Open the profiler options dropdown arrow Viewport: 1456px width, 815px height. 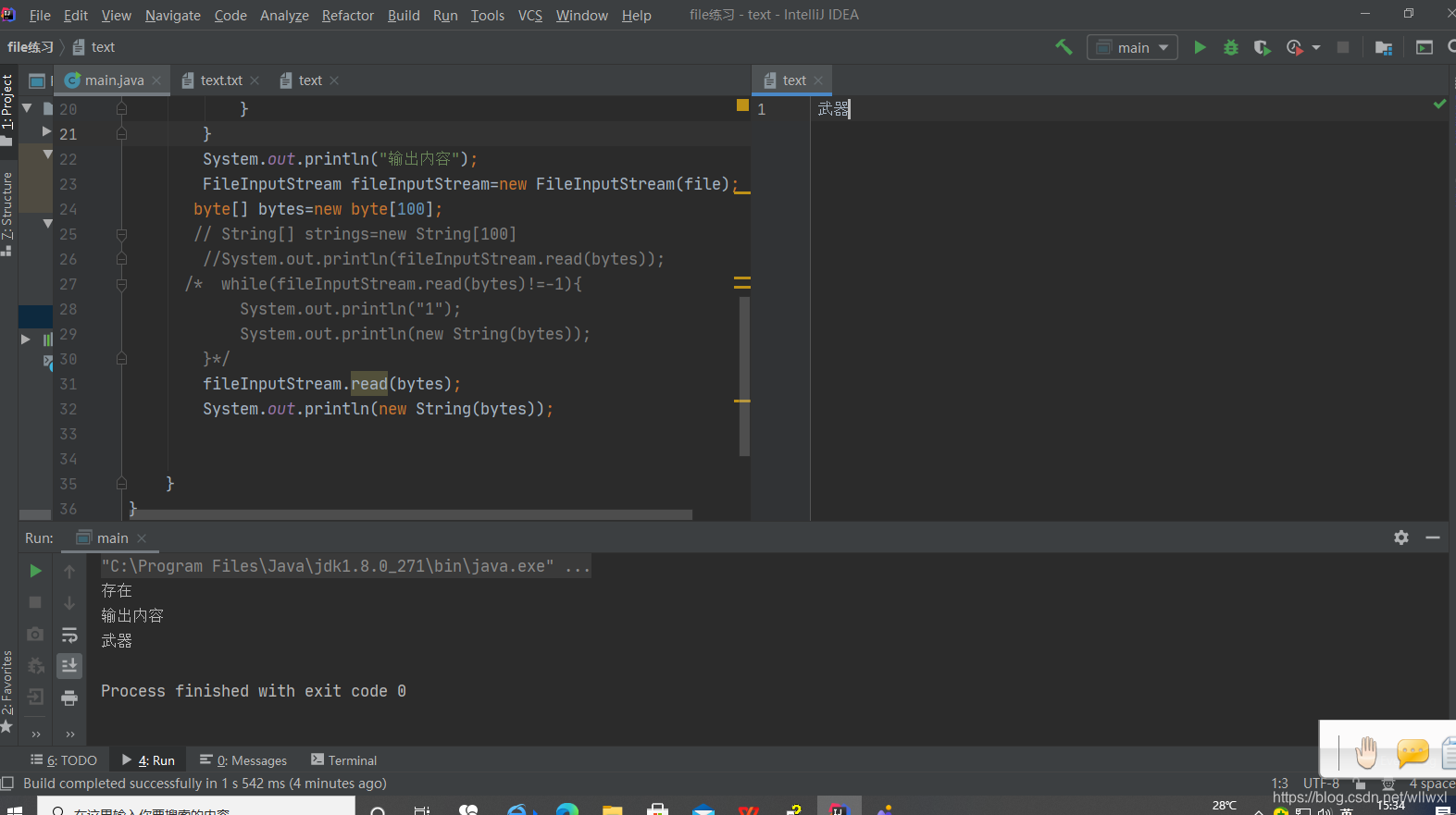pos(1316,47)
